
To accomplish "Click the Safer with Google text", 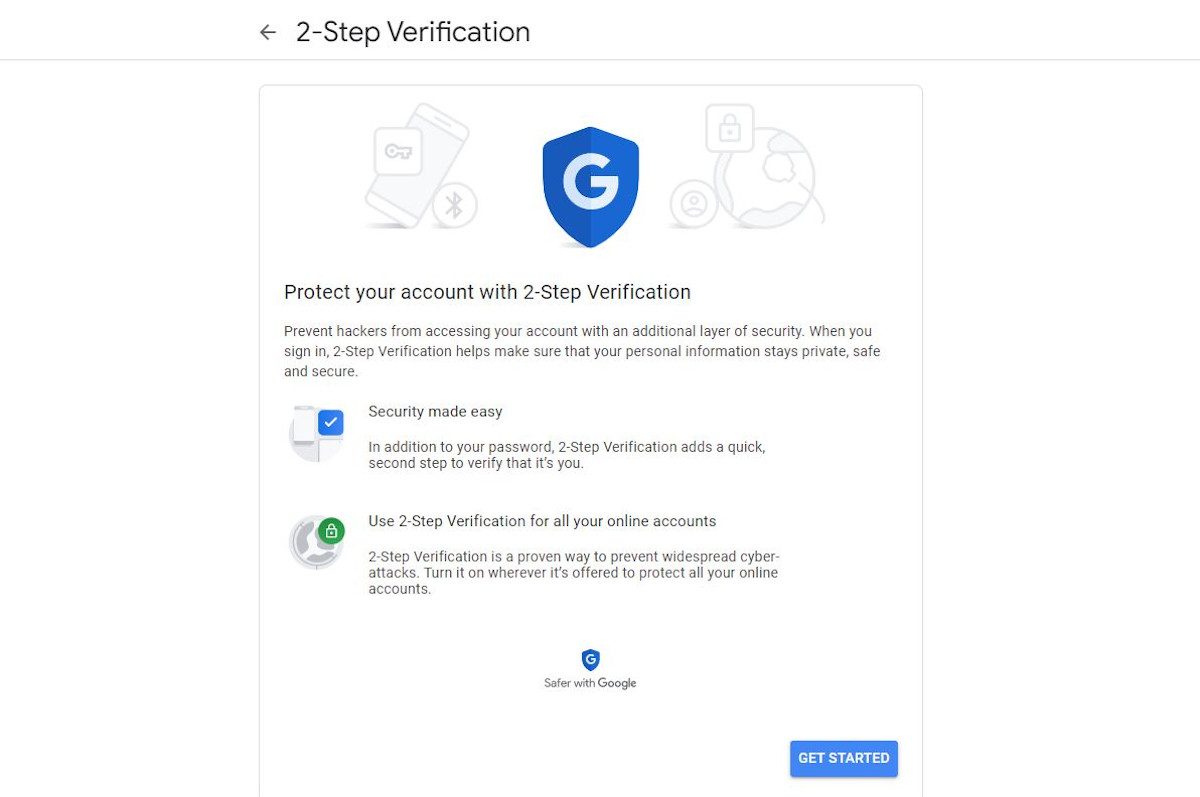I will click(x=590, y=683).
